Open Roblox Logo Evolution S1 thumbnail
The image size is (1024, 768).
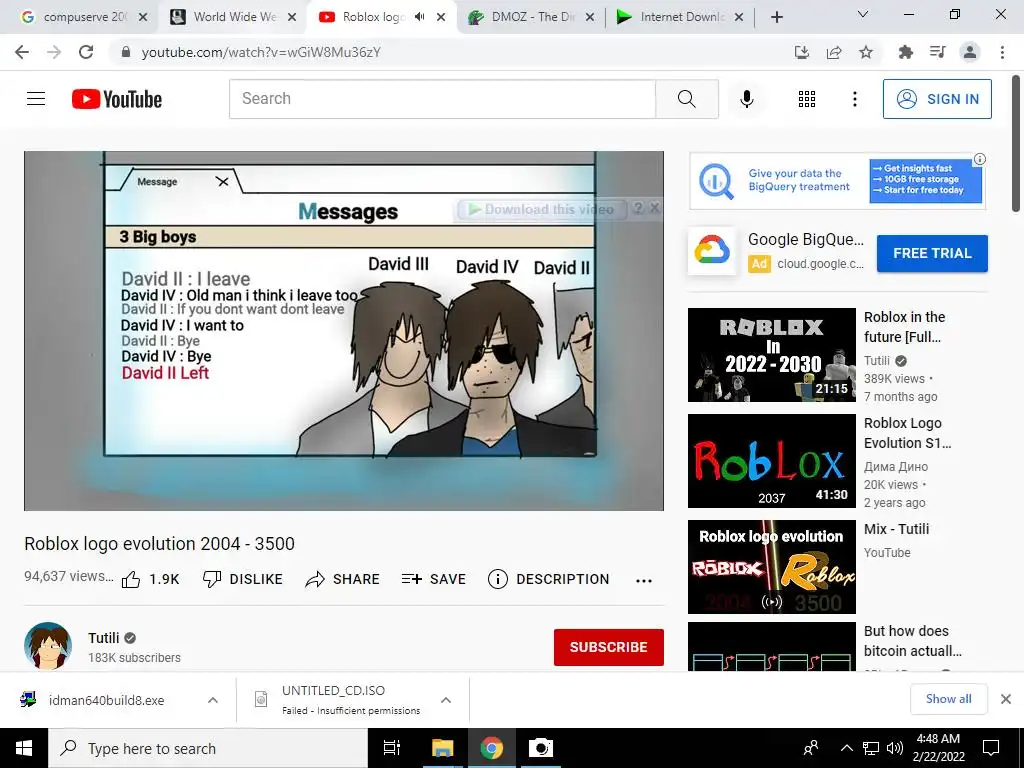771,460
